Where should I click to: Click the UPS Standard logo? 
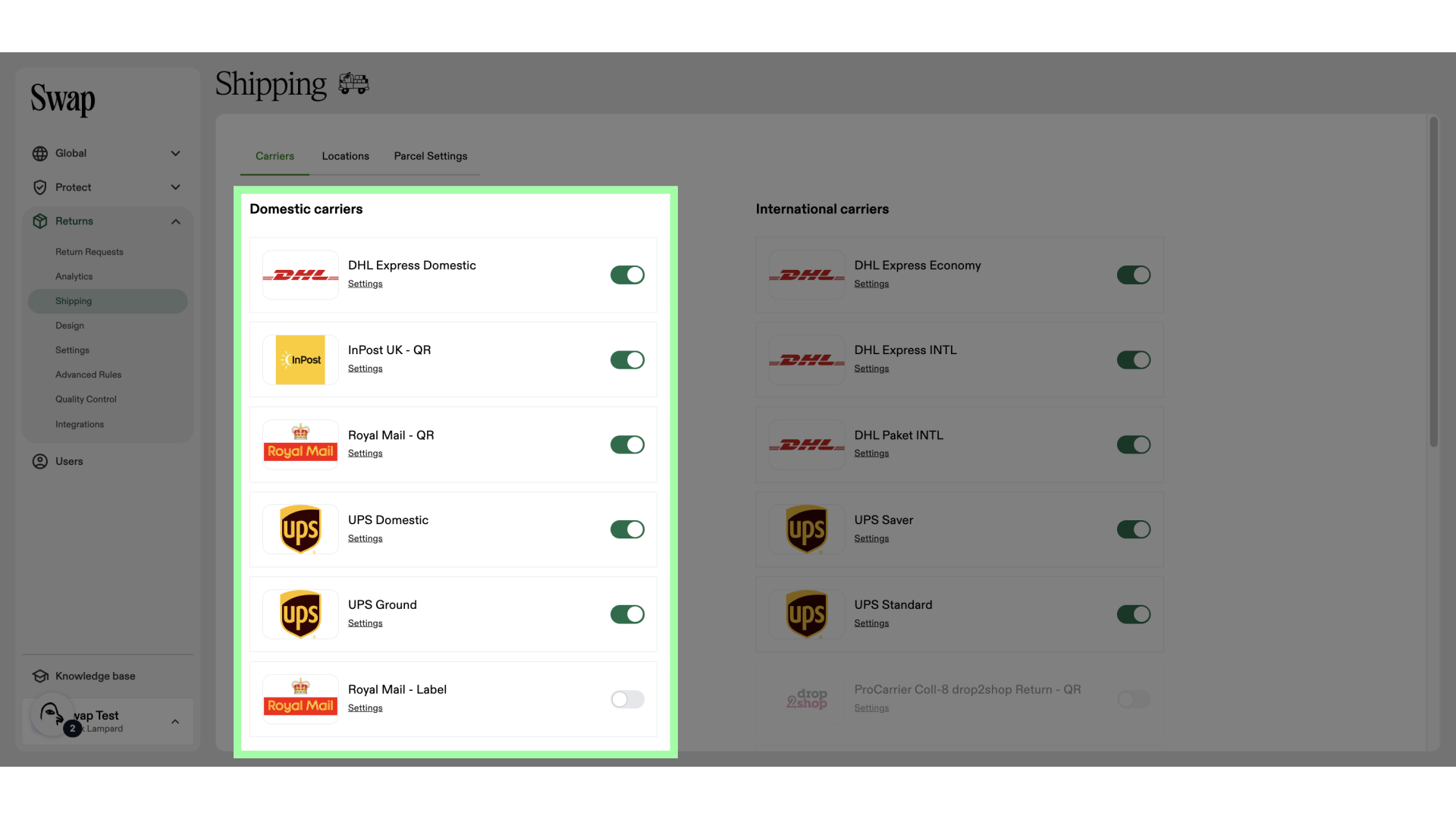(807, 614)
